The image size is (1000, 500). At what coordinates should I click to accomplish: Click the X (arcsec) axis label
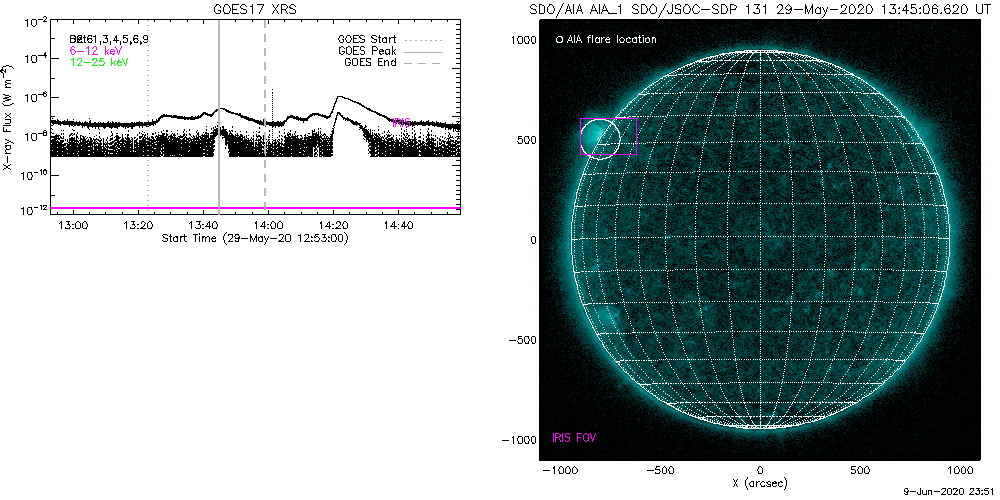click(x=760, y=483)
